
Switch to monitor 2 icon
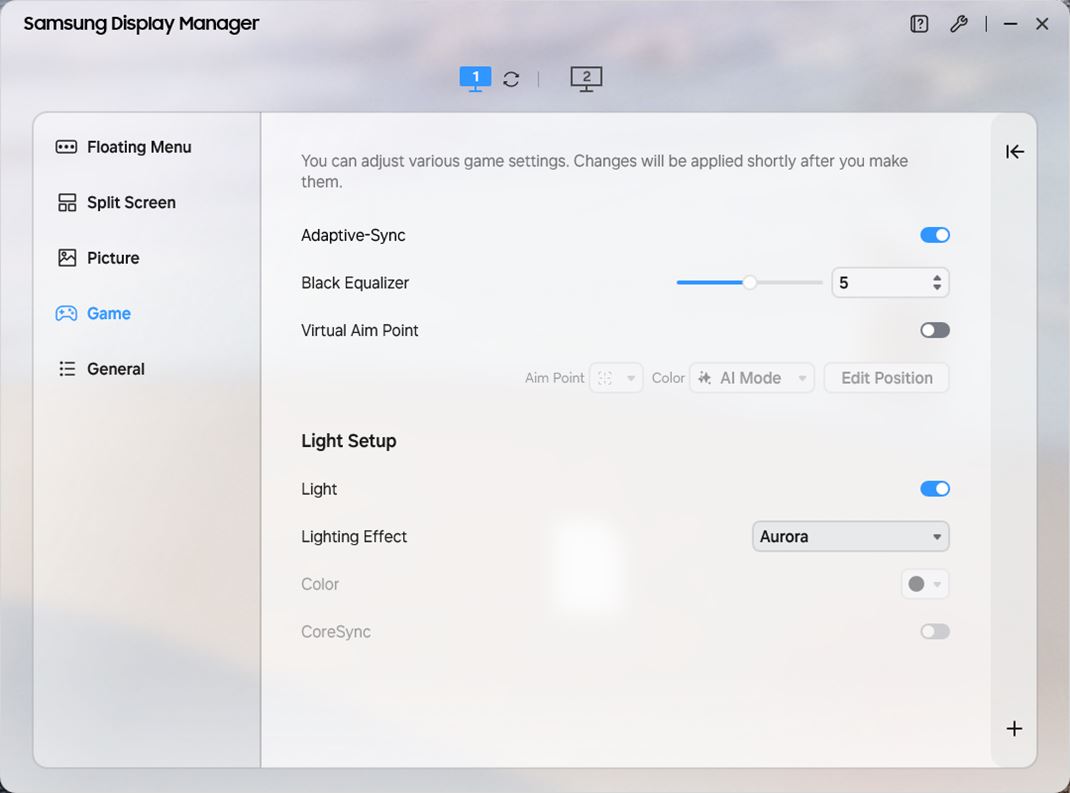coord(586,79)
